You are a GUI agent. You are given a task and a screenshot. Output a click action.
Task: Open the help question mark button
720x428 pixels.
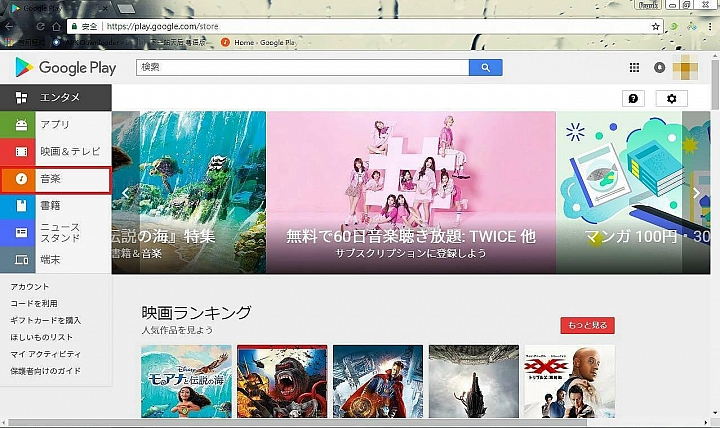tap(633, 98)
